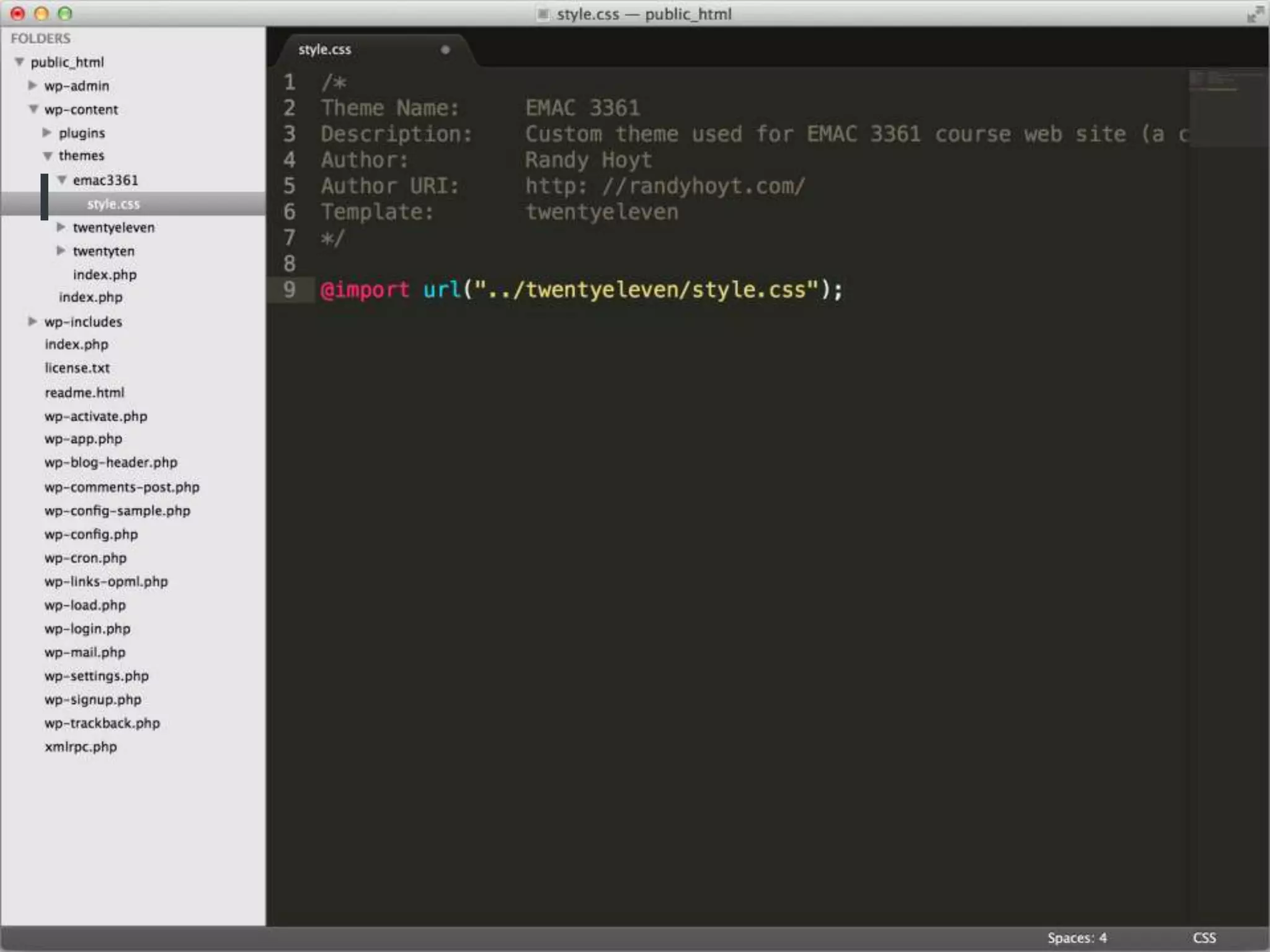1270x952 pixels.
Task: Open the Spaces: 4 indentation menu
Action: (x=1077, y=938)
